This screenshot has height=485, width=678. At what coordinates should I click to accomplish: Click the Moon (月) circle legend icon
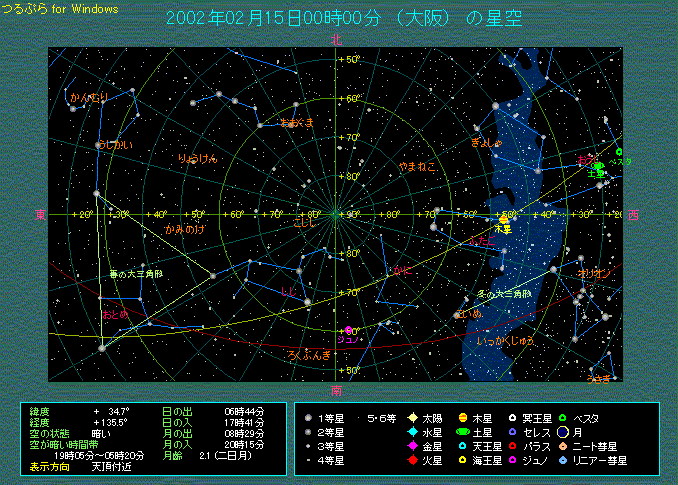(564, 432)
